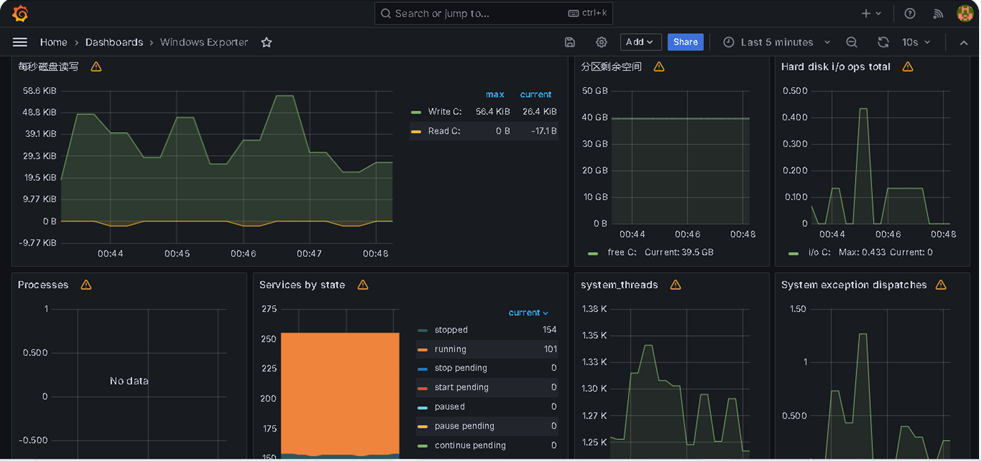This screenshot has width=981, height=461.
Task: Zoom out the time range
Action: pyautogui.click(x=851, y=43)
